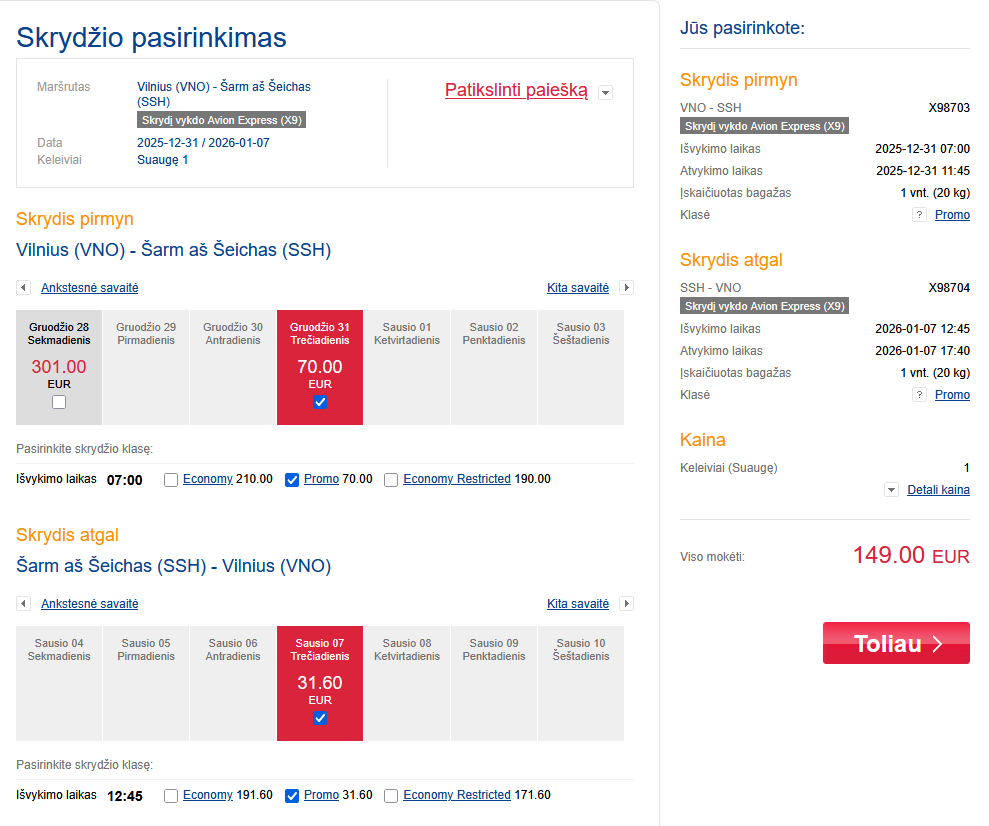Click outbound Economy Restricted class link

pyautogui.click(x=457, y=479)
